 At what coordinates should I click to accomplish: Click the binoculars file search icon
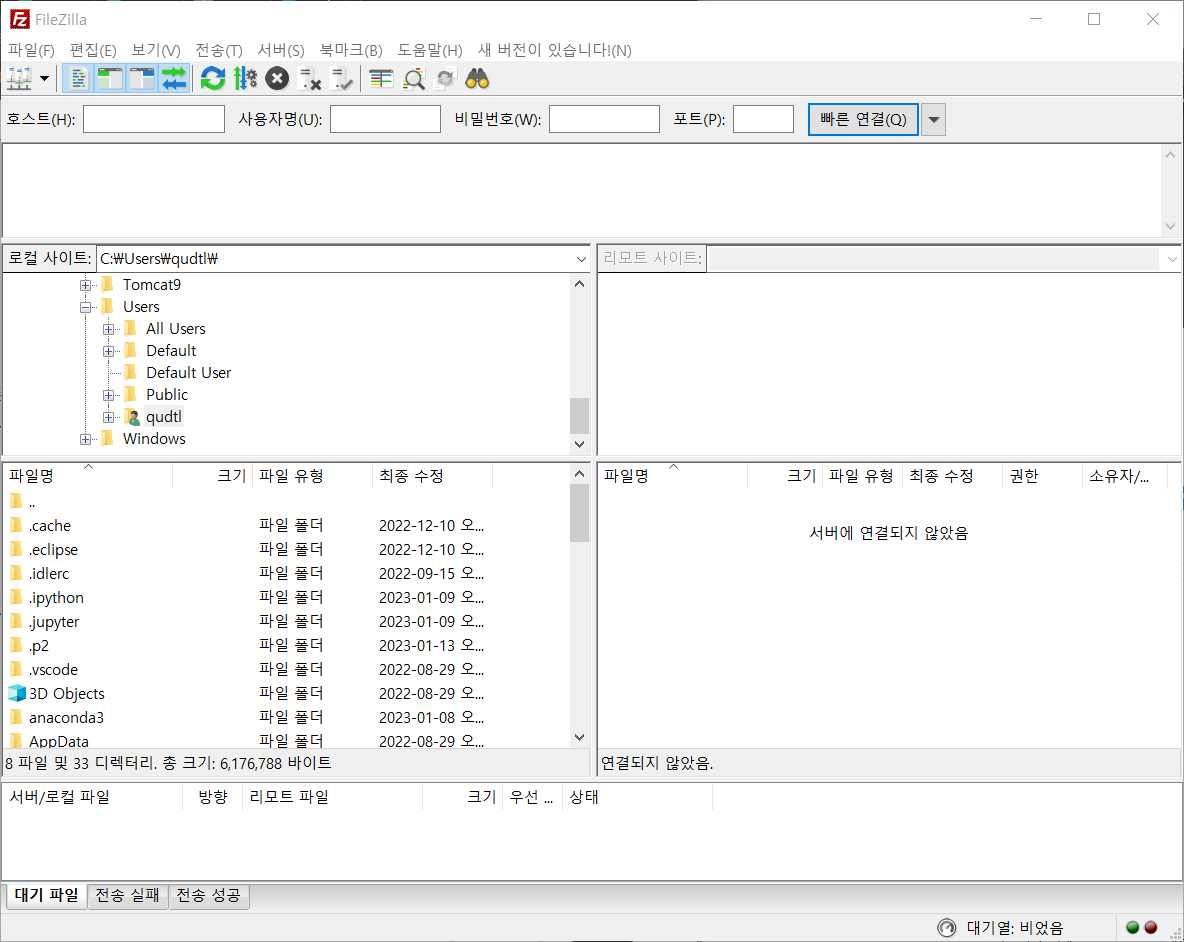click(x=477, y=78)
